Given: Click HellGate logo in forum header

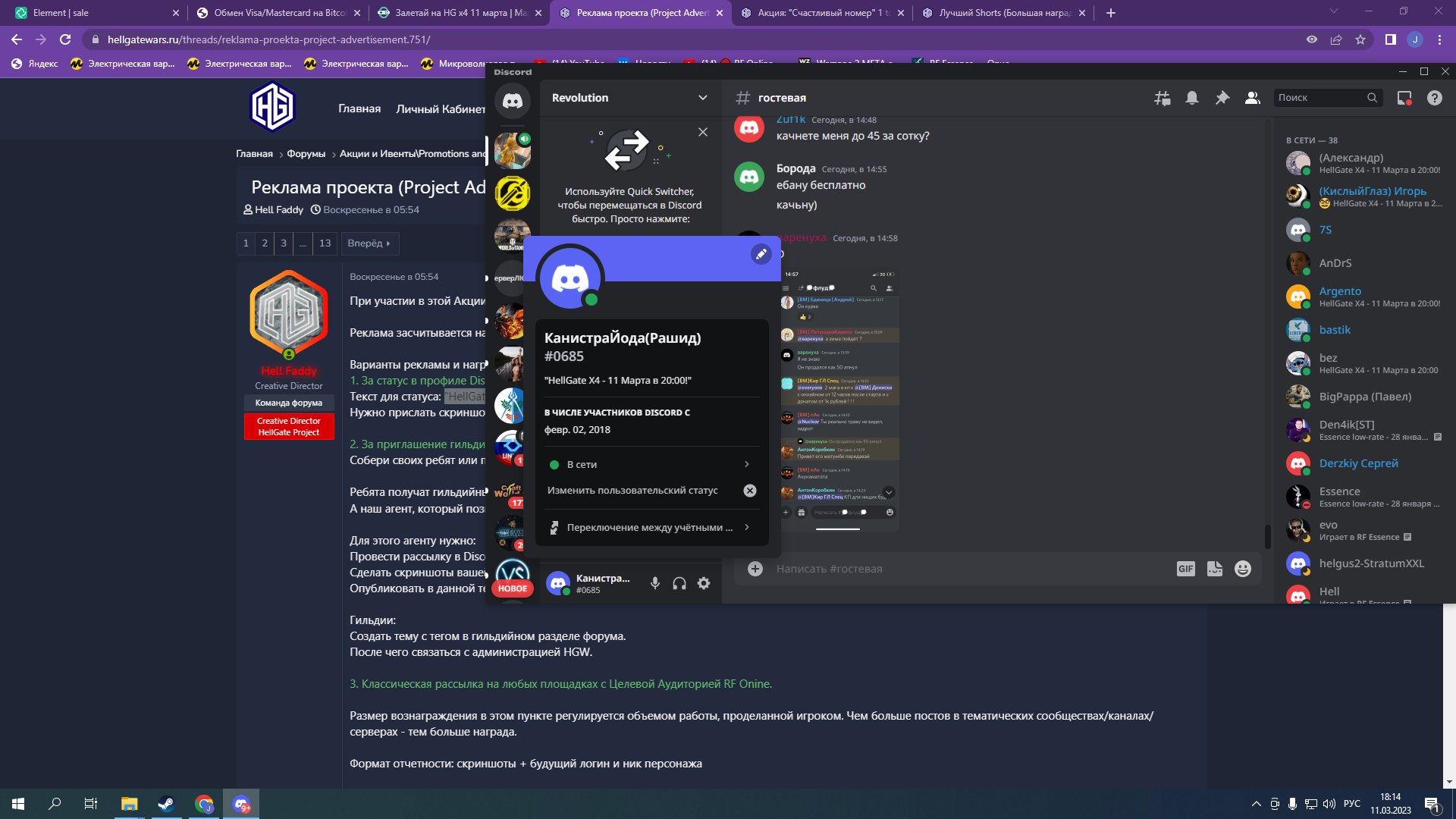Looking at the screenshot, I should point(272,107).
